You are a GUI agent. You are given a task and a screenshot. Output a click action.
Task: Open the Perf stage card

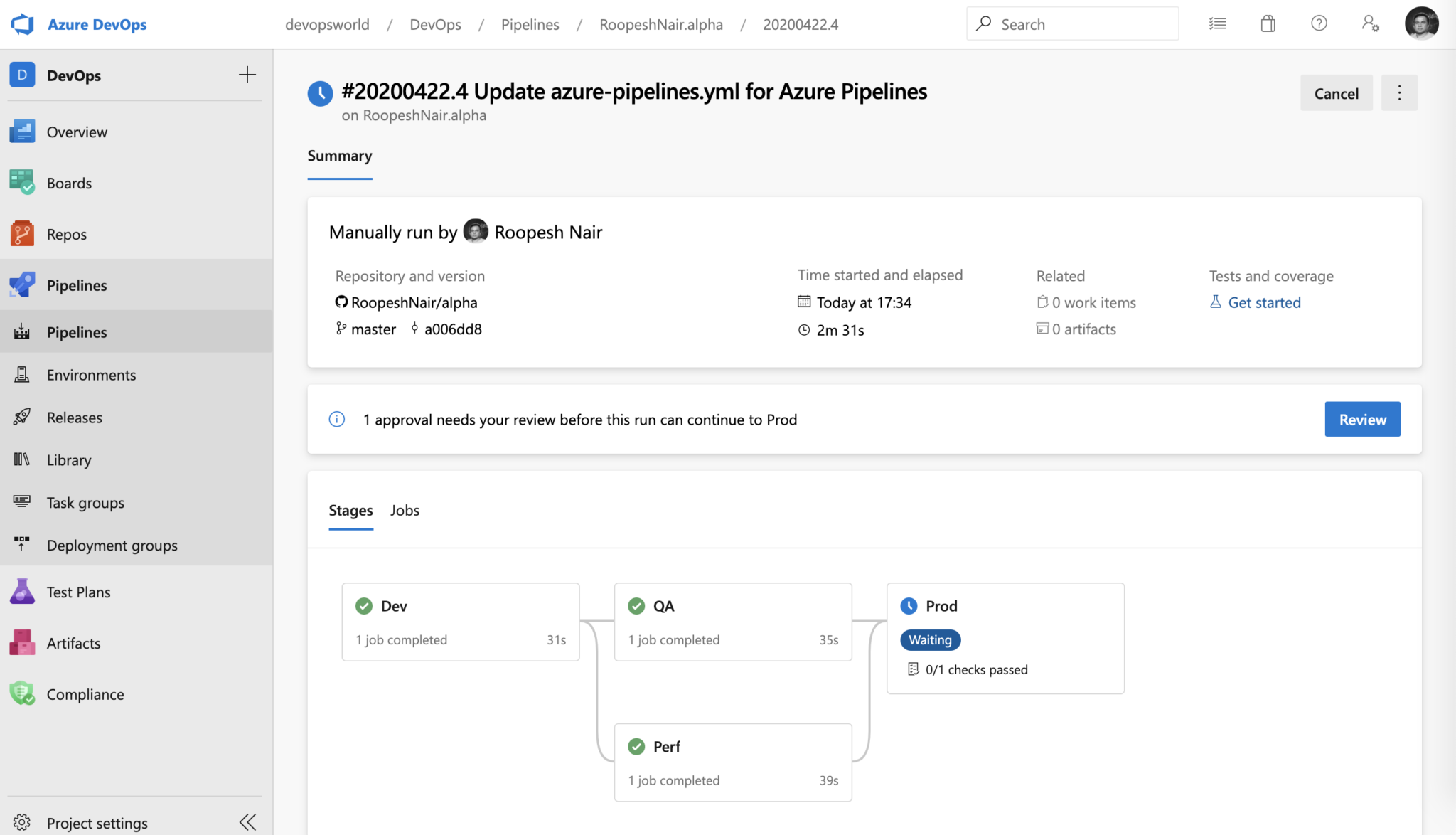[x=732, y=762]
